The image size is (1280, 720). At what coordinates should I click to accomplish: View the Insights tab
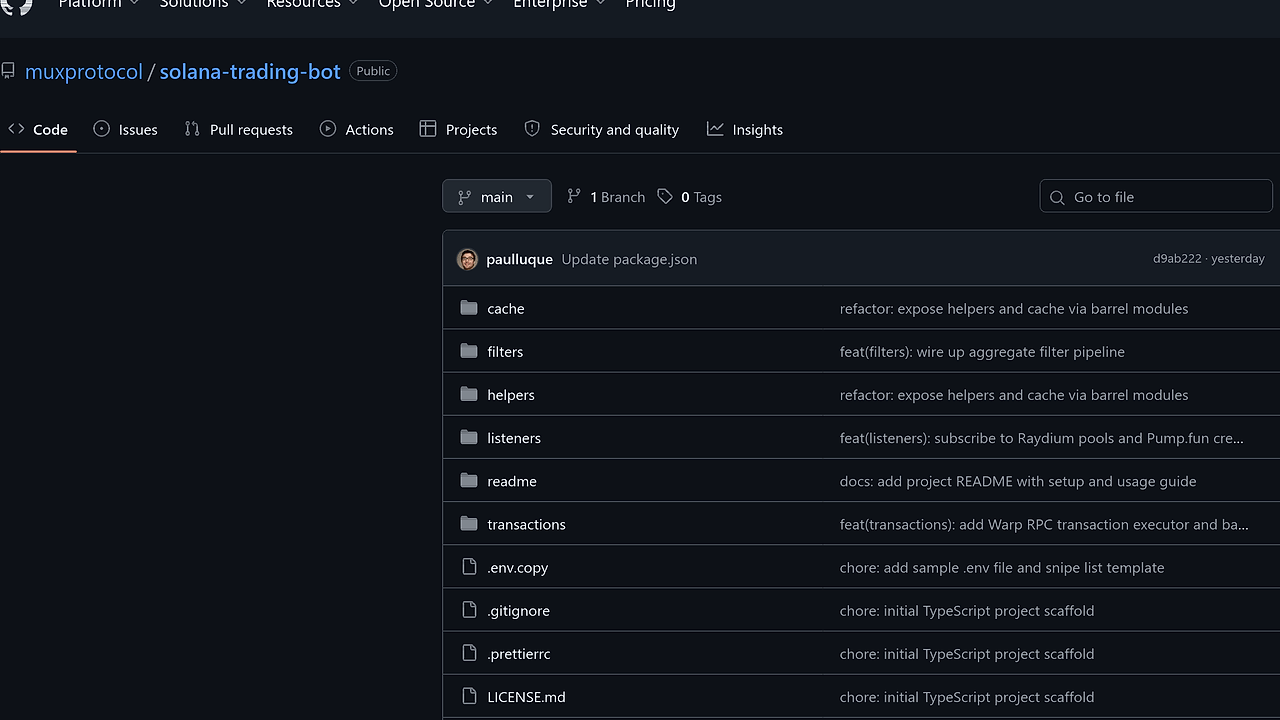pos(745,130)
